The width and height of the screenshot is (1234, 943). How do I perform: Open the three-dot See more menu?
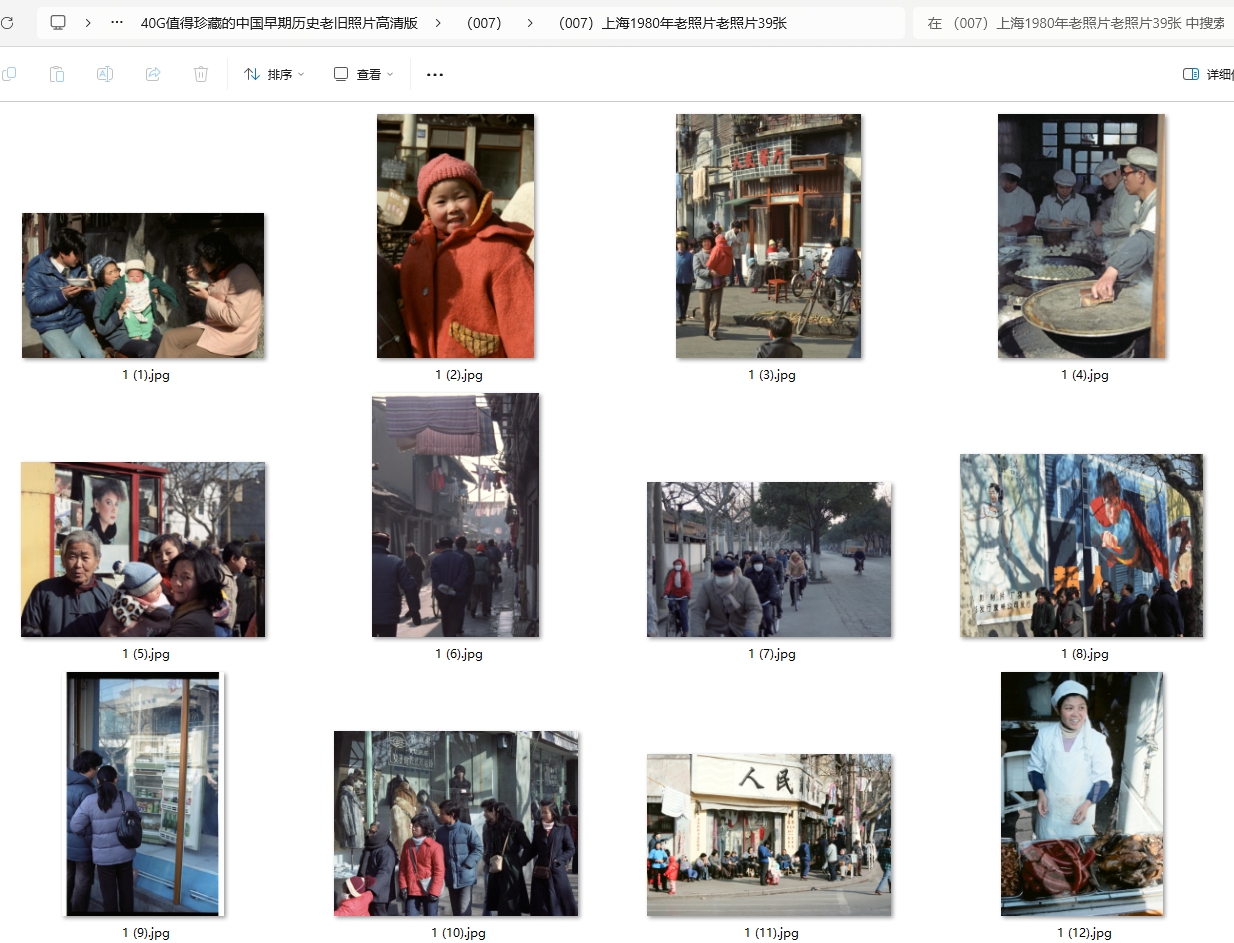(435, 74)
